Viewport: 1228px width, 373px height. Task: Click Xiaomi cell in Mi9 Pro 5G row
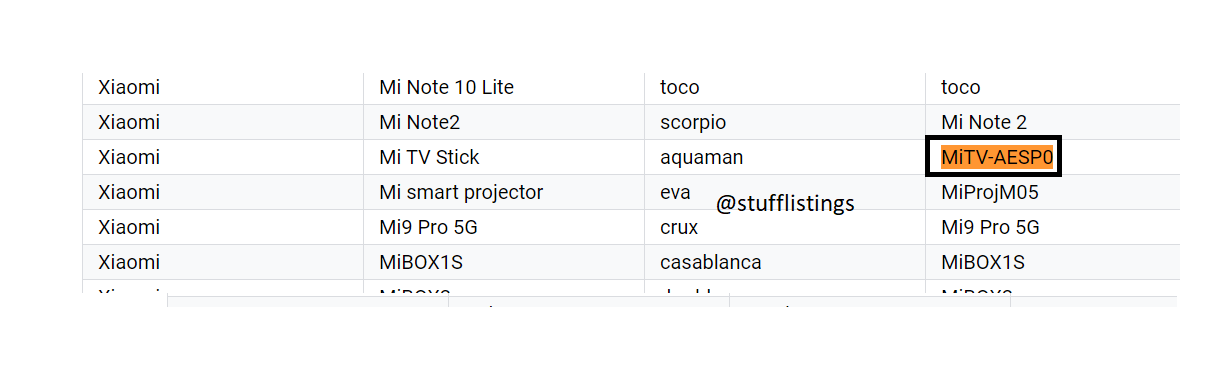point(223,227)
